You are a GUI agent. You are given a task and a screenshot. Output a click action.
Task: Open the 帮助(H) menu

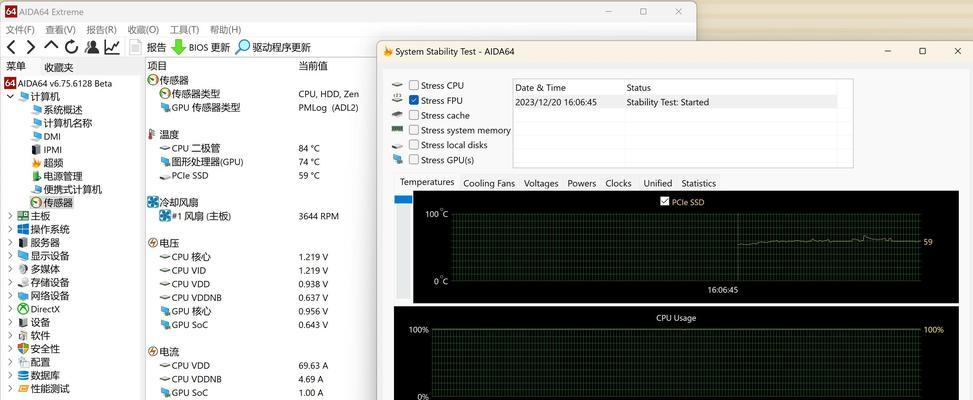click(x=225, y=30)
